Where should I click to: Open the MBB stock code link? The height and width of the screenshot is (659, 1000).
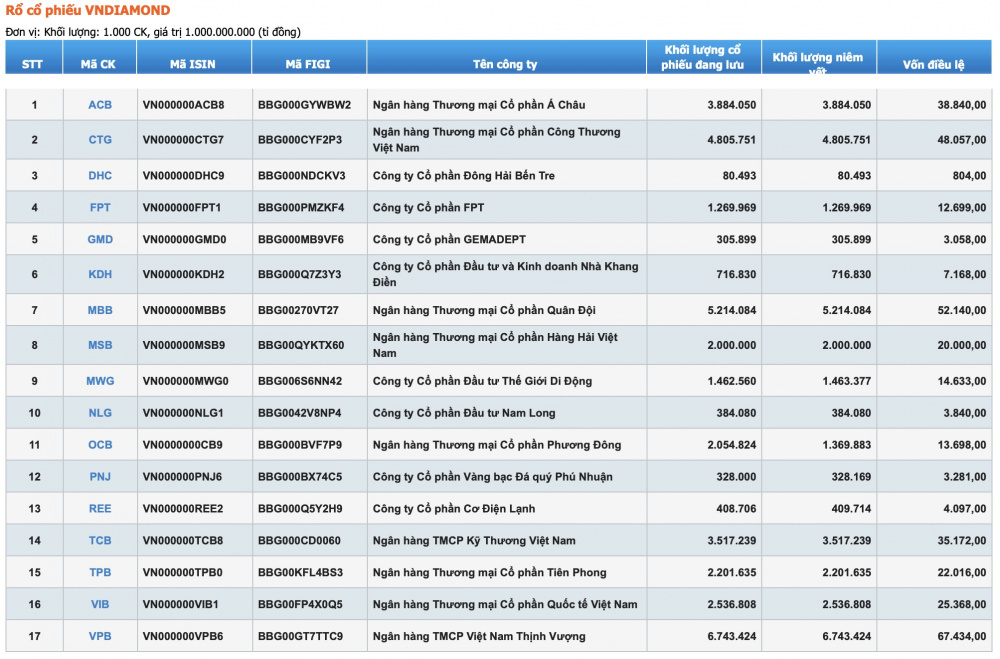pos(99,310)
